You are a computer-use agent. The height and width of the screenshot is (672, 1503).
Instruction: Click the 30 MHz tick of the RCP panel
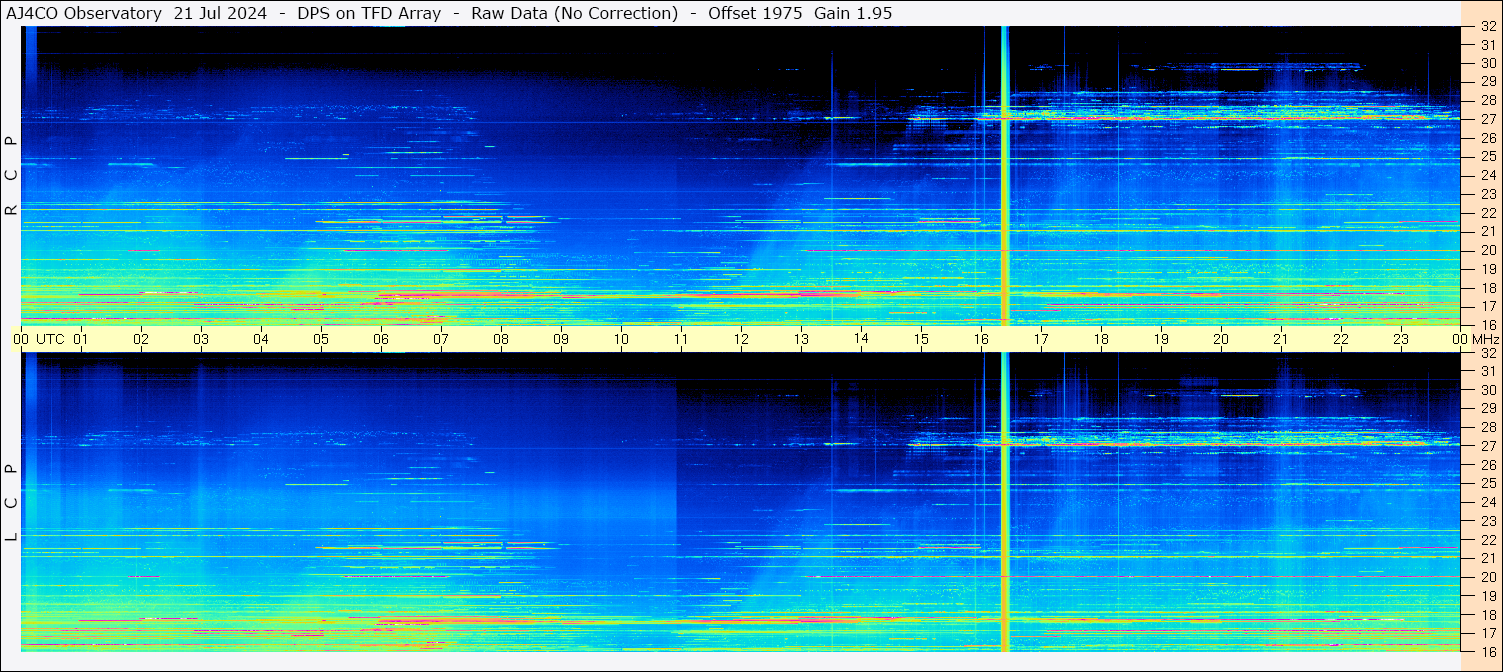click(1488, 64)
